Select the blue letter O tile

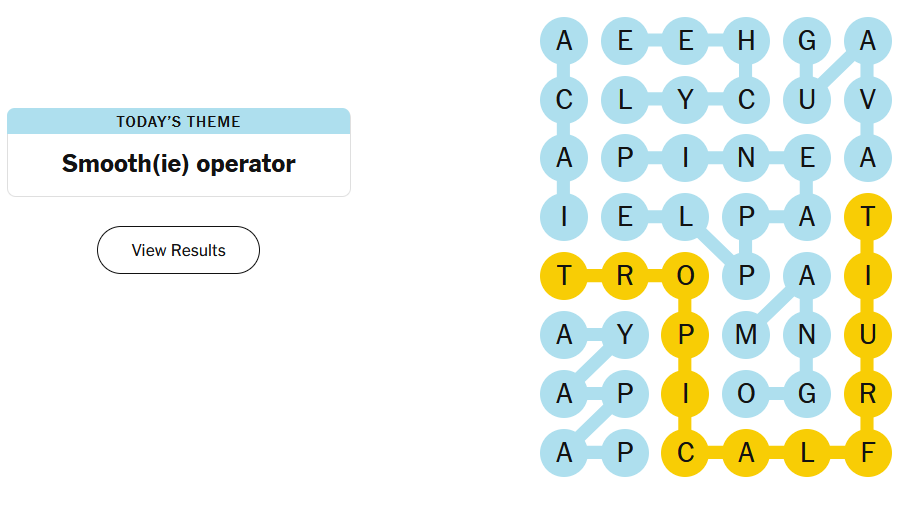[746, 394]
